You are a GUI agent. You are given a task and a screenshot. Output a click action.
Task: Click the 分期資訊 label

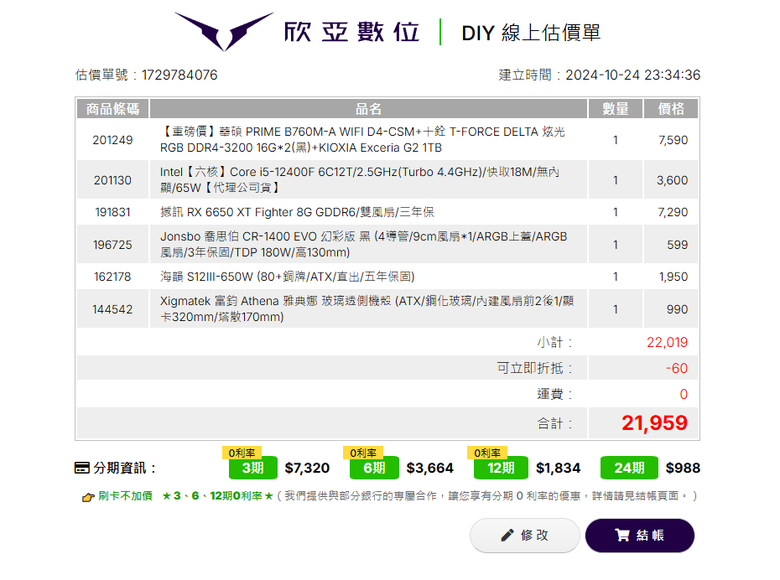coord(125,468)
